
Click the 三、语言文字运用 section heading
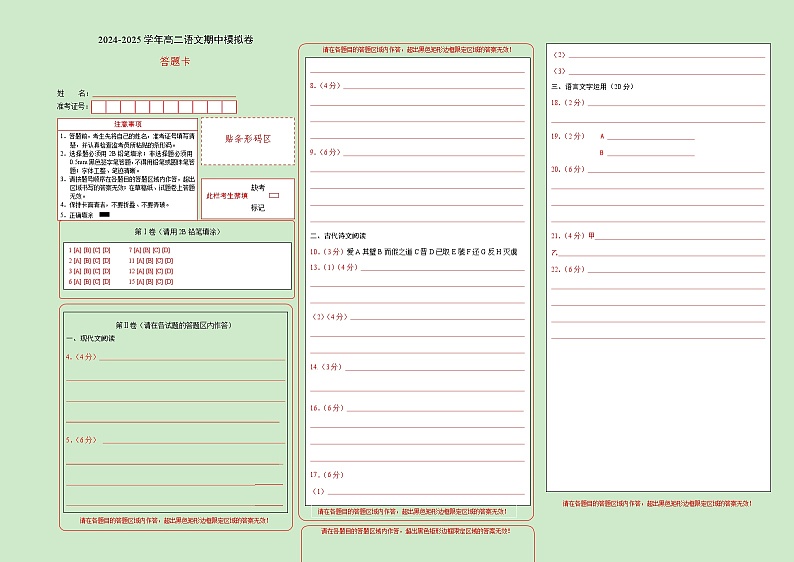coord(593,87)
